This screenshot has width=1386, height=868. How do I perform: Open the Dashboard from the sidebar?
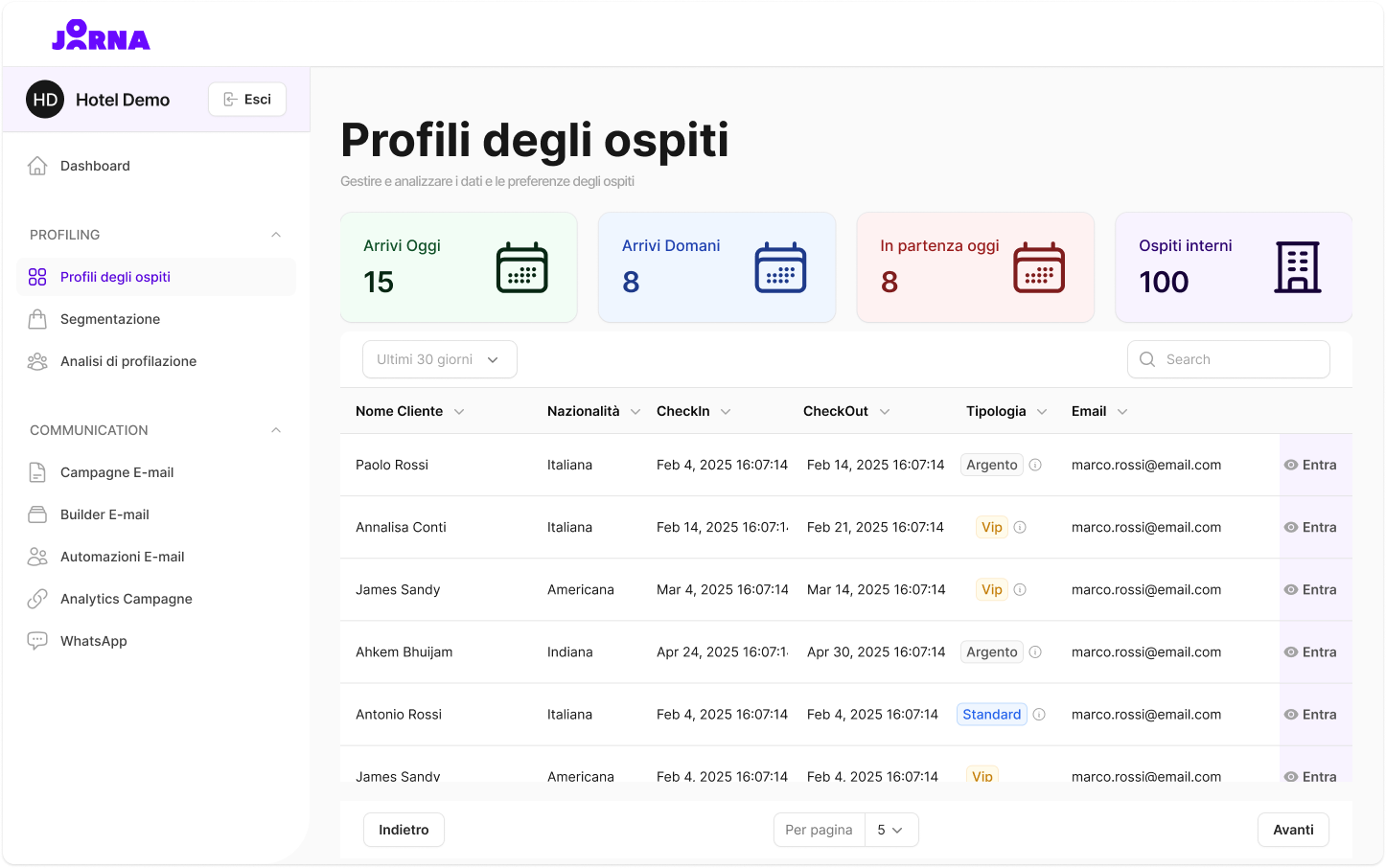tap(93, 165)
